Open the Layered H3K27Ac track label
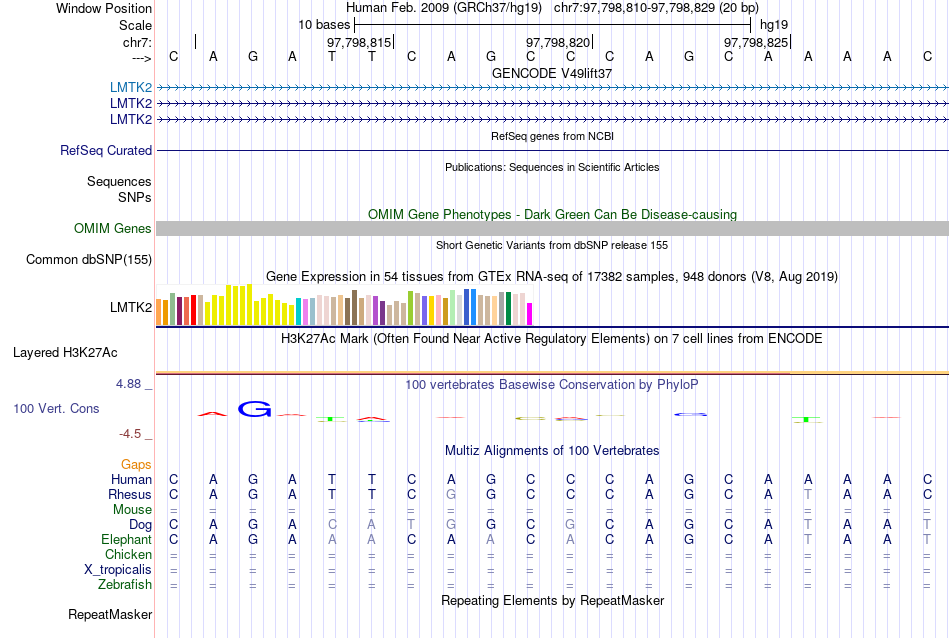Image resolution: width=950 pixels, height=638 pixels. (65, 353)
